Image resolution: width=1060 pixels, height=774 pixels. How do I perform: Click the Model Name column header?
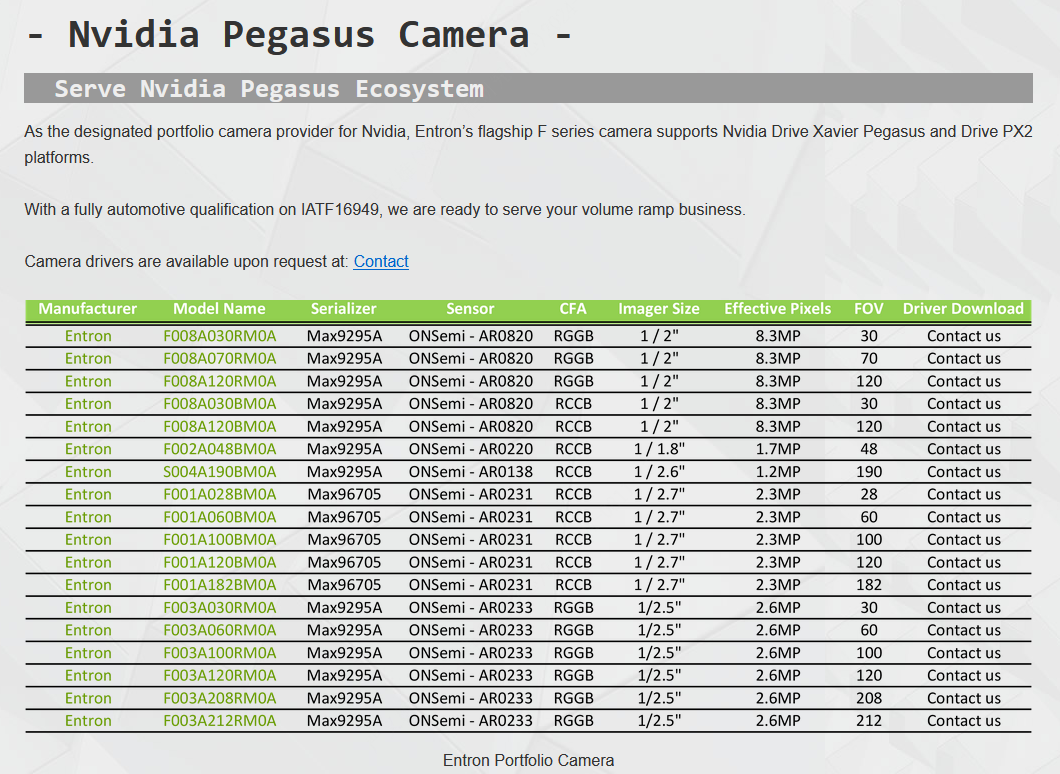[219, 309]
